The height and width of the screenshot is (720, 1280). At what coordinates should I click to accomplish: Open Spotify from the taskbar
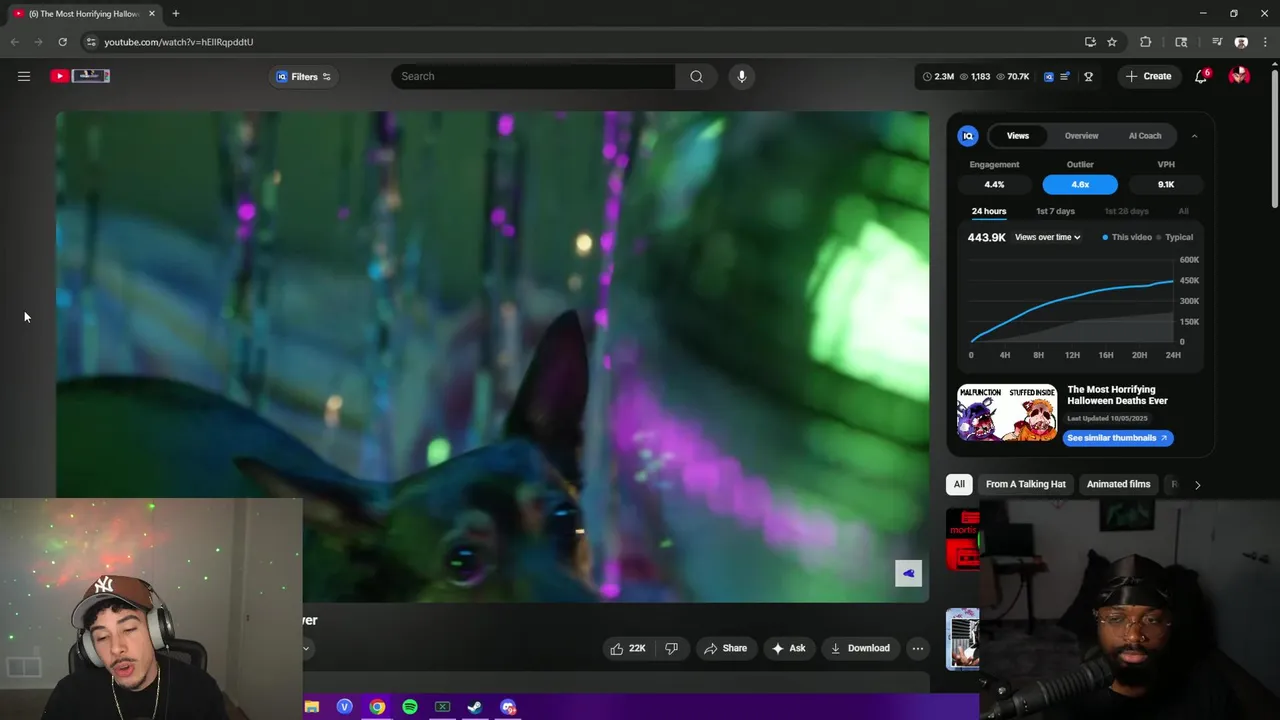[x=410, y=707]
